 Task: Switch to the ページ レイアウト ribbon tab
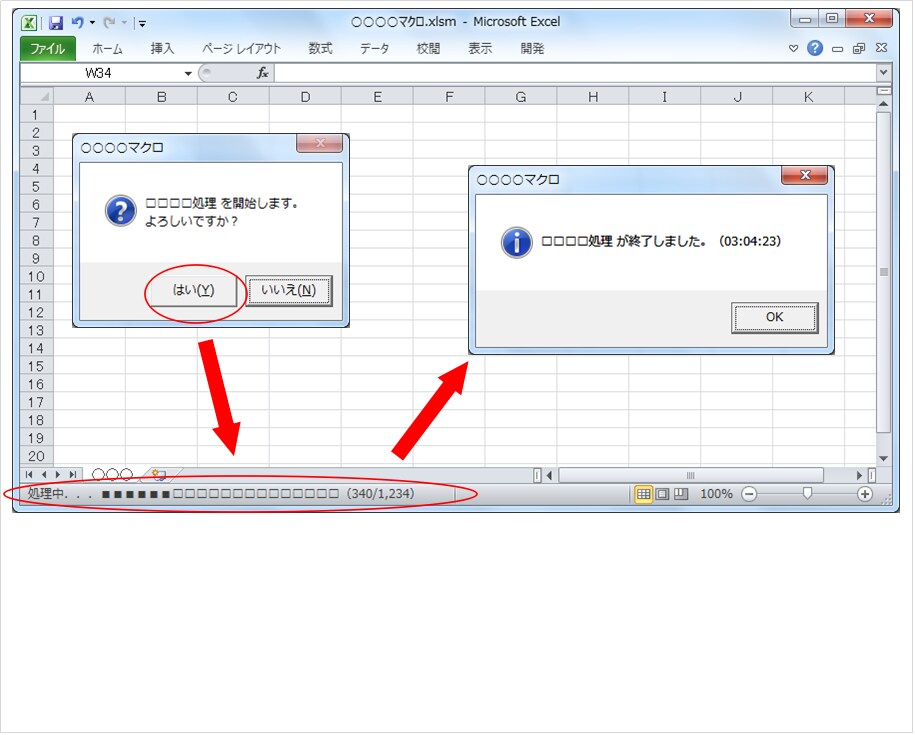coord(242,48)
